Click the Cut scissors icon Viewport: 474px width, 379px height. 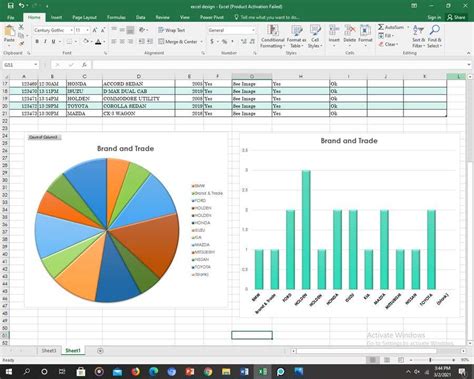point(21,27)
